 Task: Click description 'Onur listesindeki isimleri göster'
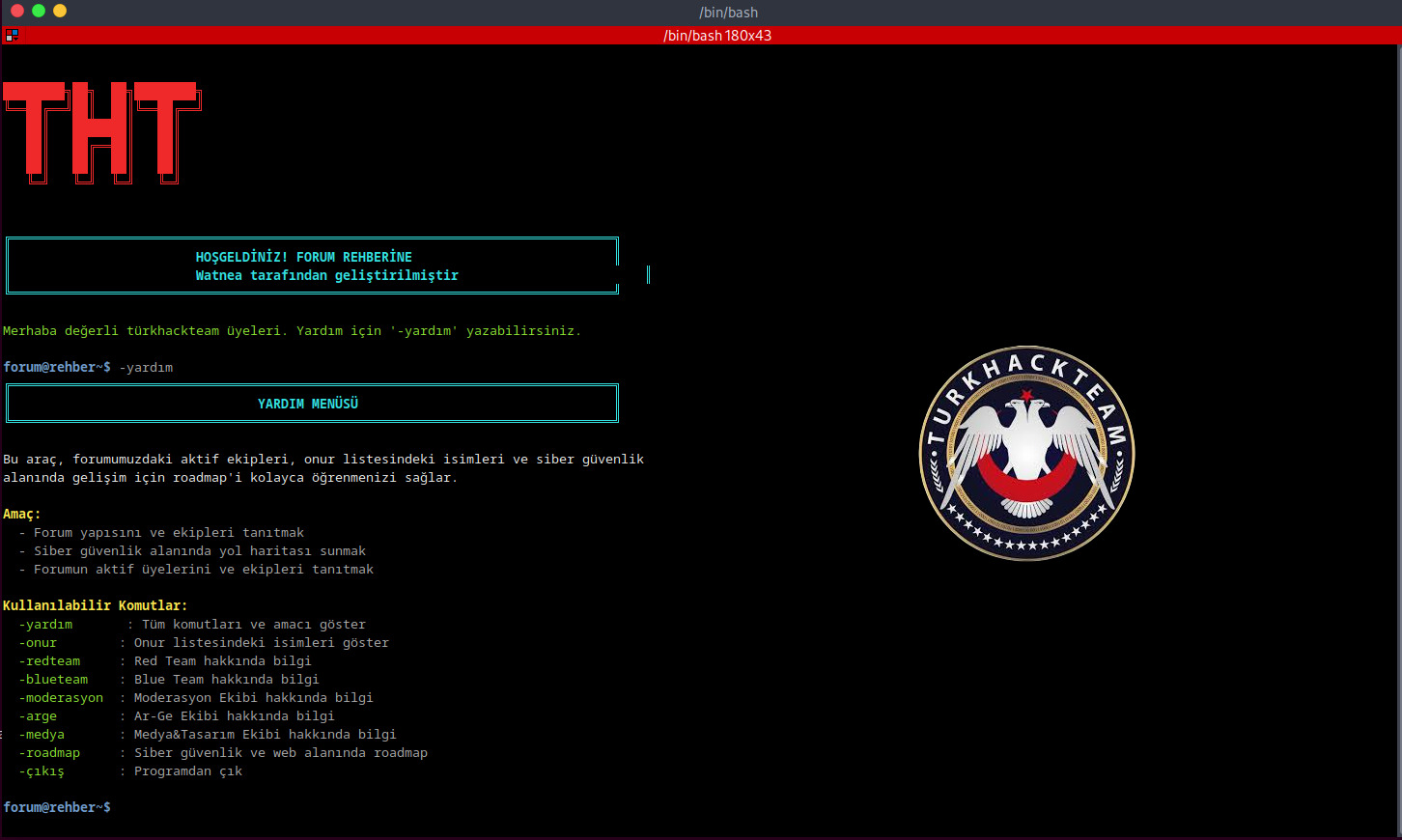click(262, 642)
